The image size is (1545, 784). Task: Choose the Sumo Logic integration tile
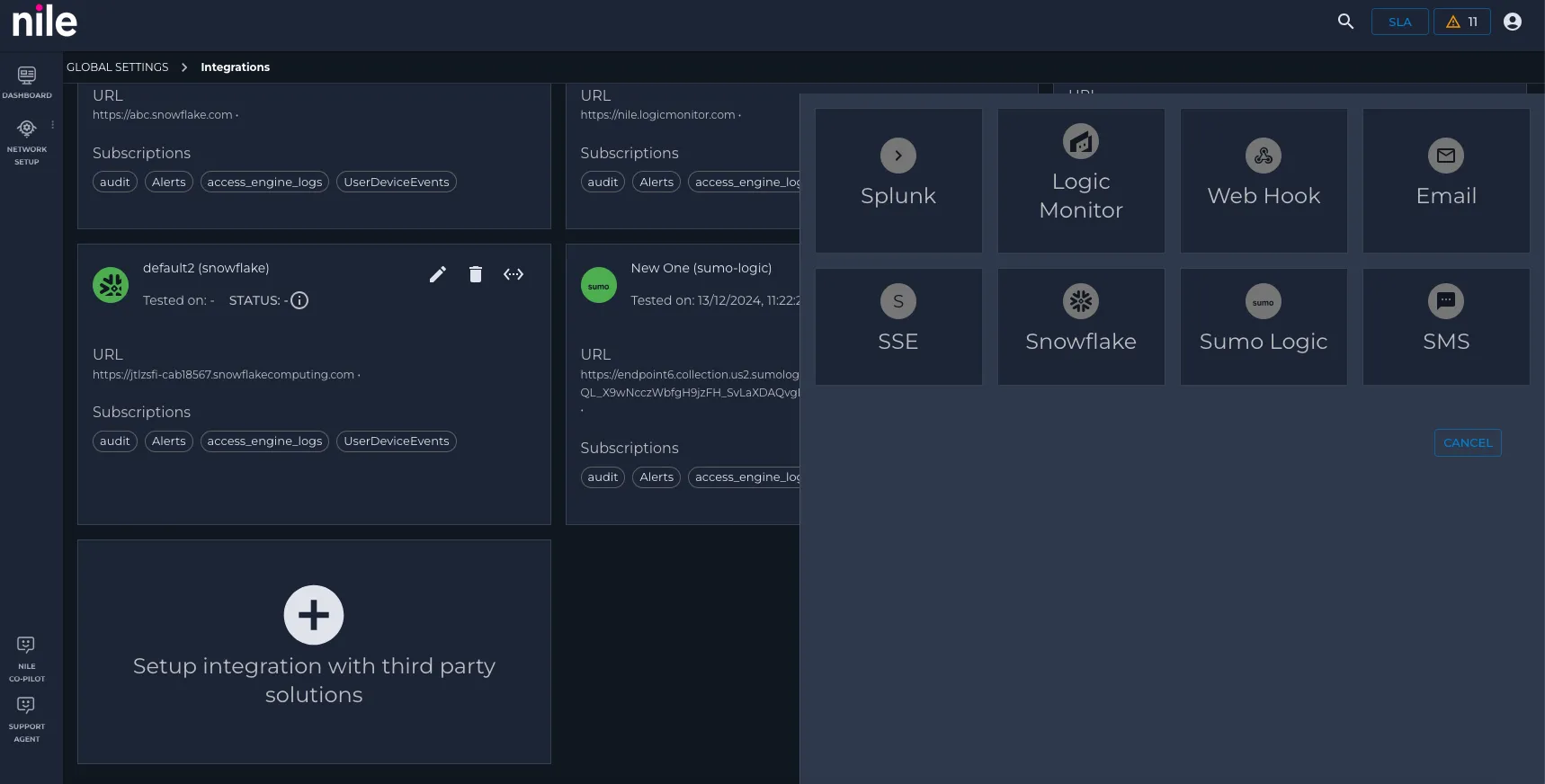coord(1264,326)
